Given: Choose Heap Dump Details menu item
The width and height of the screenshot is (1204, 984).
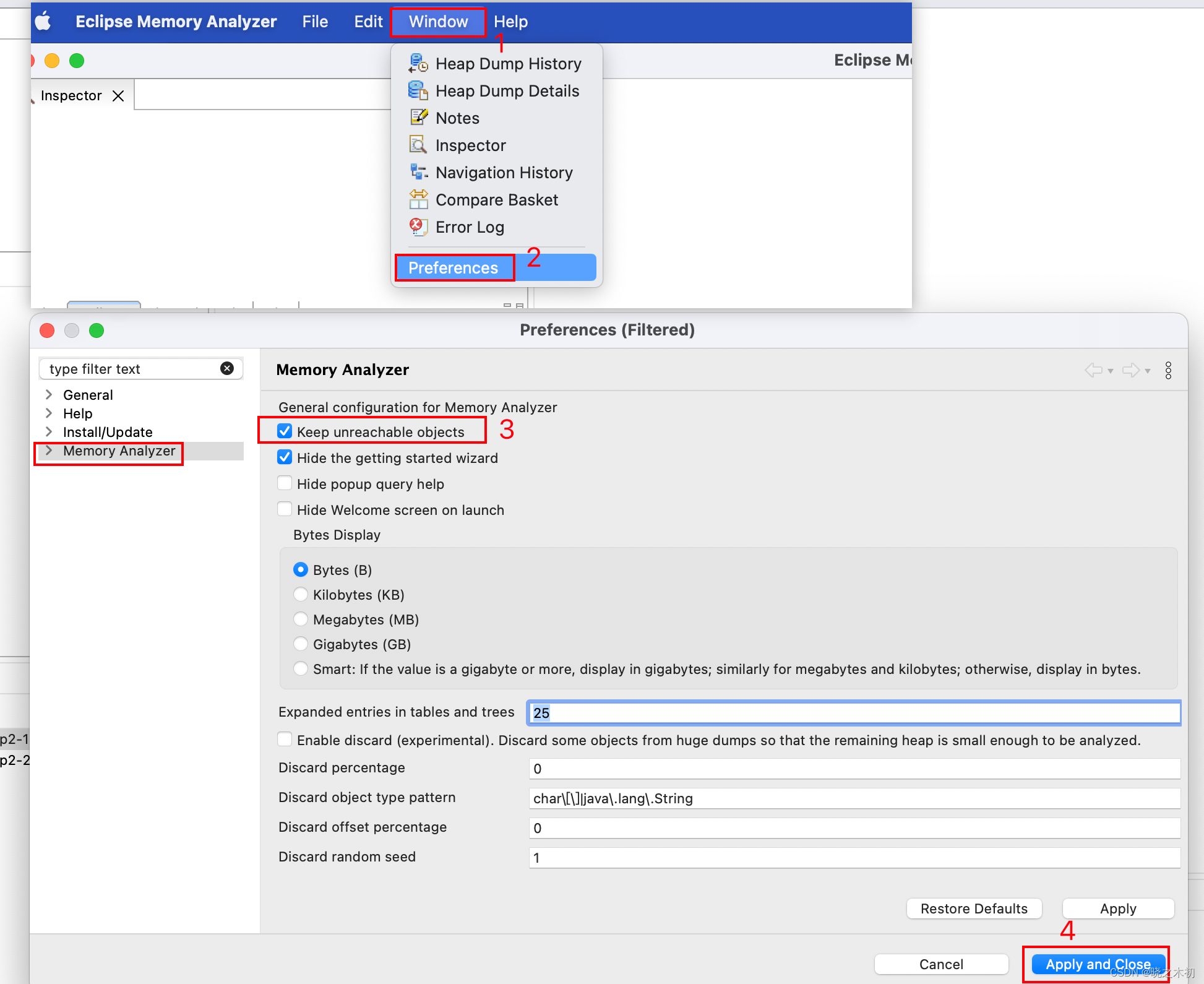Looking at the screenshot, I should pos(496,91).
